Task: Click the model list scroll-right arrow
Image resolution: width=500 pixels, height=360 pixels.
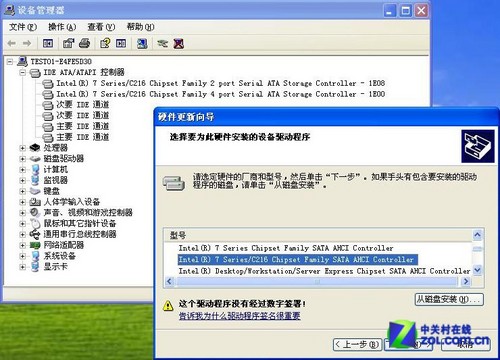Action: [x=466, y=282]
